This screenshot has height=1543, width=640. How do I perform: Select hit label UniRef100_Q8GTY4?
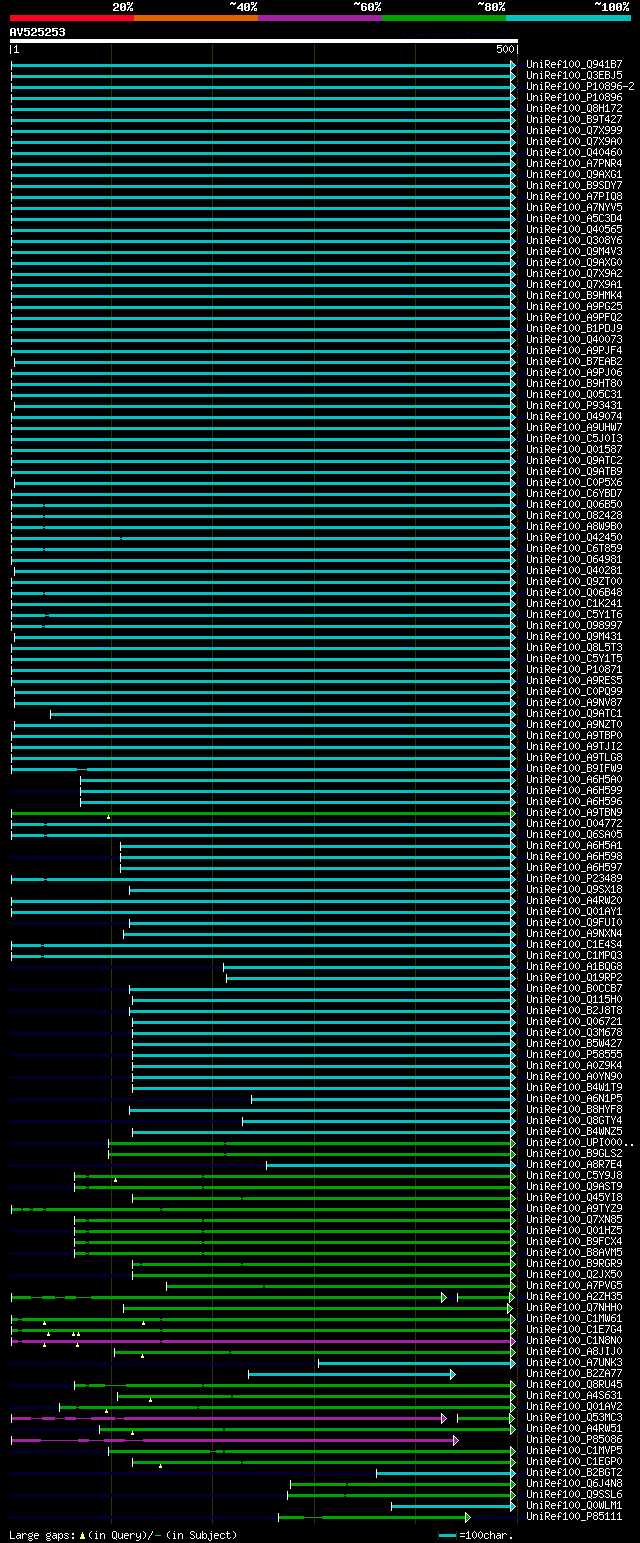point(574,1121)
